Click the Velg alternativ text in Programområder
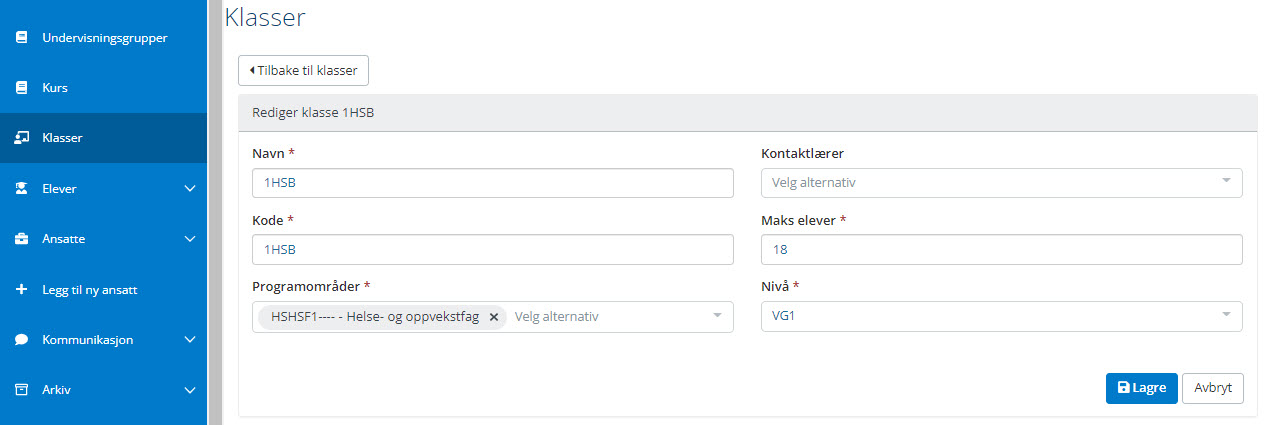This screenshot has height=425, width=1266. click(x=556, y=316)
